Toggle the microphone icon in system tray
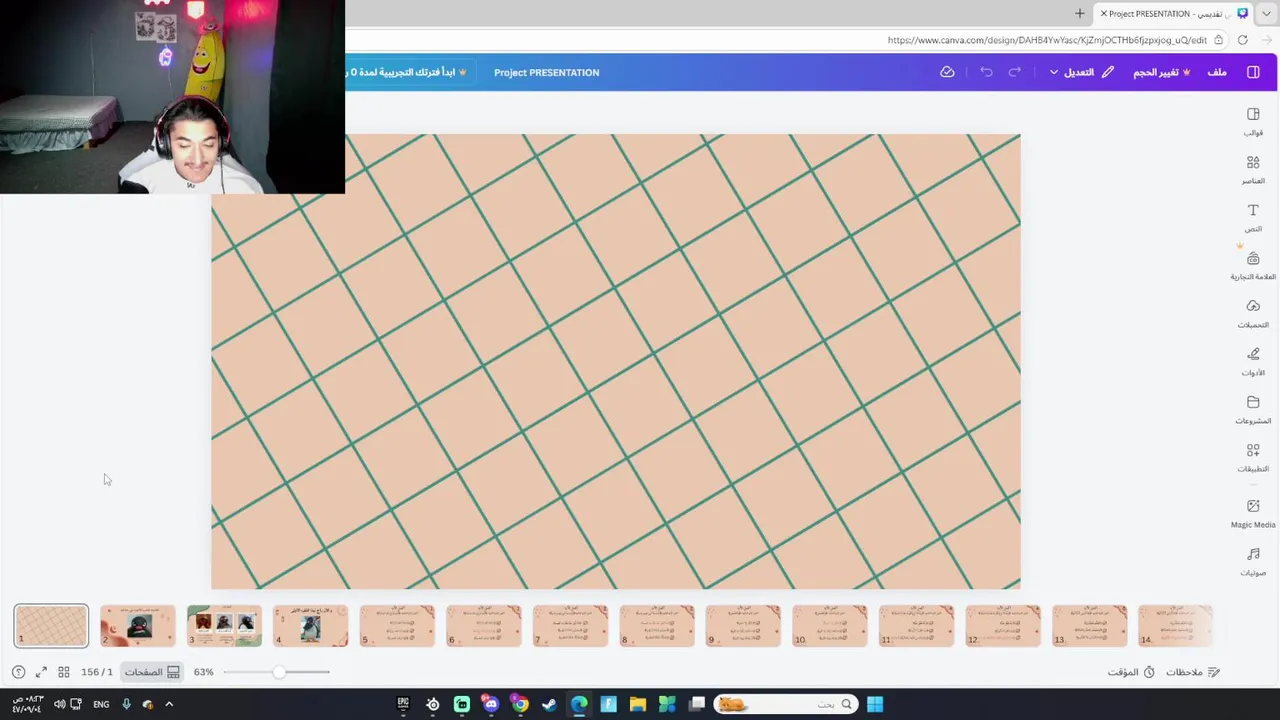This screenshot has height=720, width=1280. click(126, 704)
